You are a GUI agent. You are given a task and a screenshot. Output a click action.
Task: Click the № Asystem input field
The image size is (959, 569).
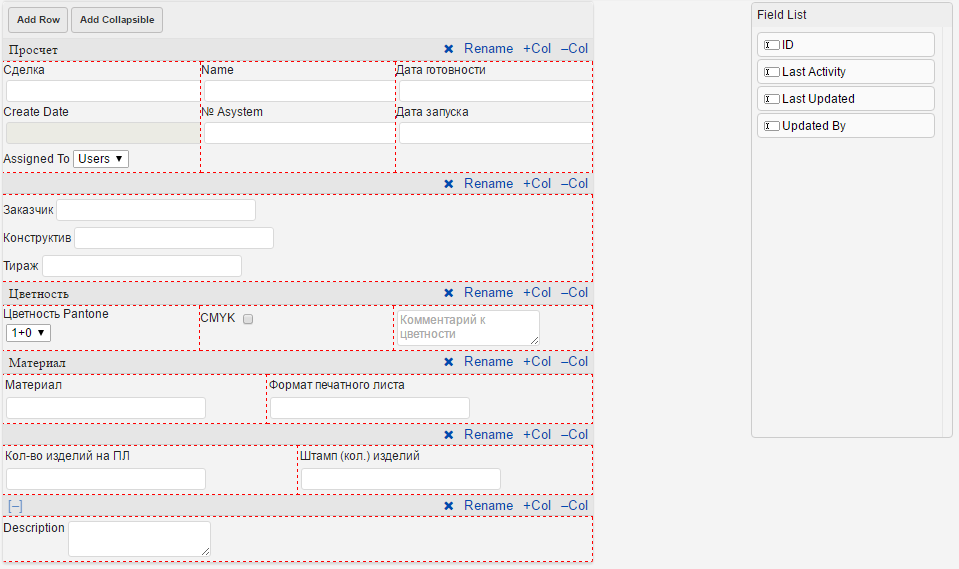point(300,133)
